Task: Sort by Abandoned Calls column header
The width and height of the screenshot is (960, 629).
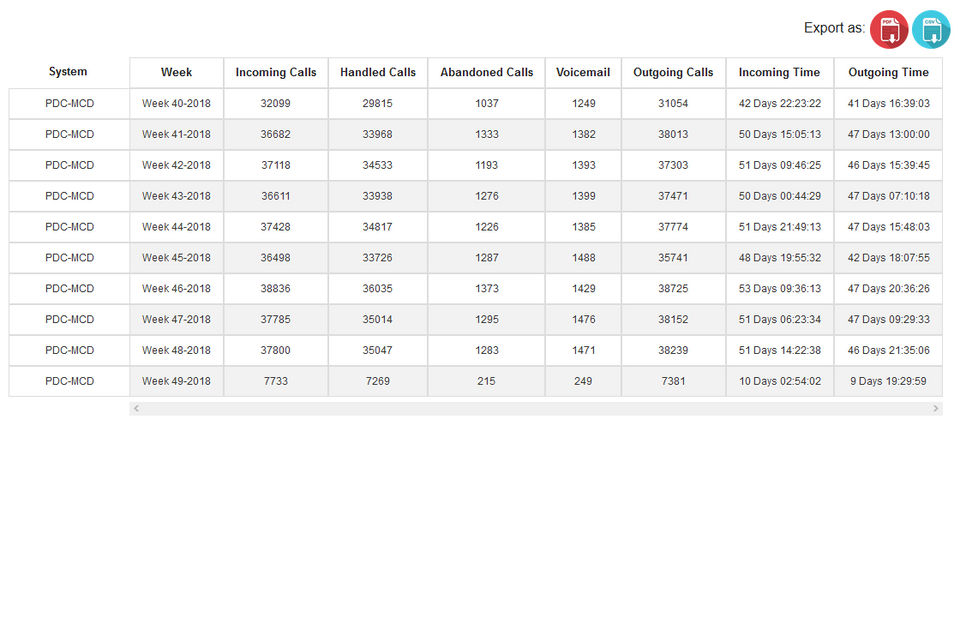Action: pos(487,72)
